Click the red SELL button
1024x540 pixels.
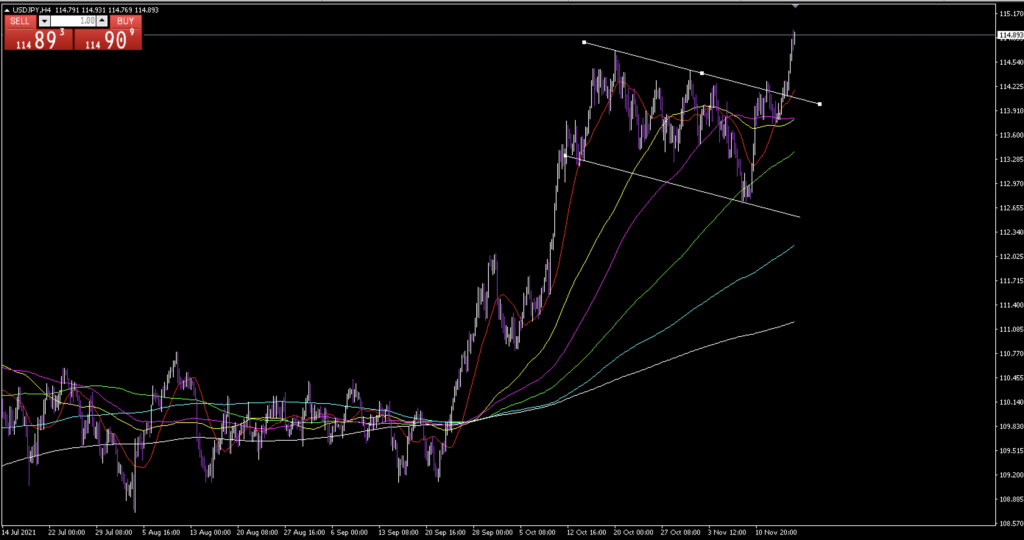[x=20, y=21]
